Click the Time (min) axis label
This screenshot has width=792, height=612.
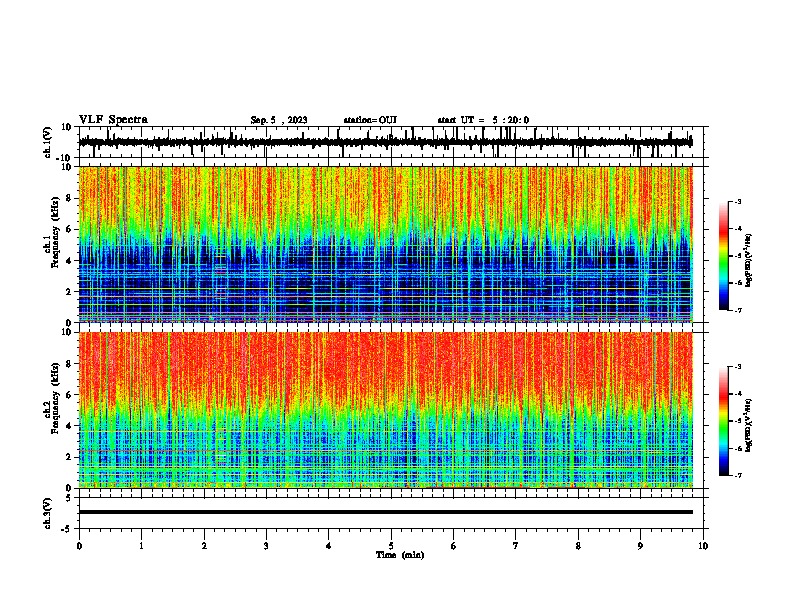tap(400, 555)
